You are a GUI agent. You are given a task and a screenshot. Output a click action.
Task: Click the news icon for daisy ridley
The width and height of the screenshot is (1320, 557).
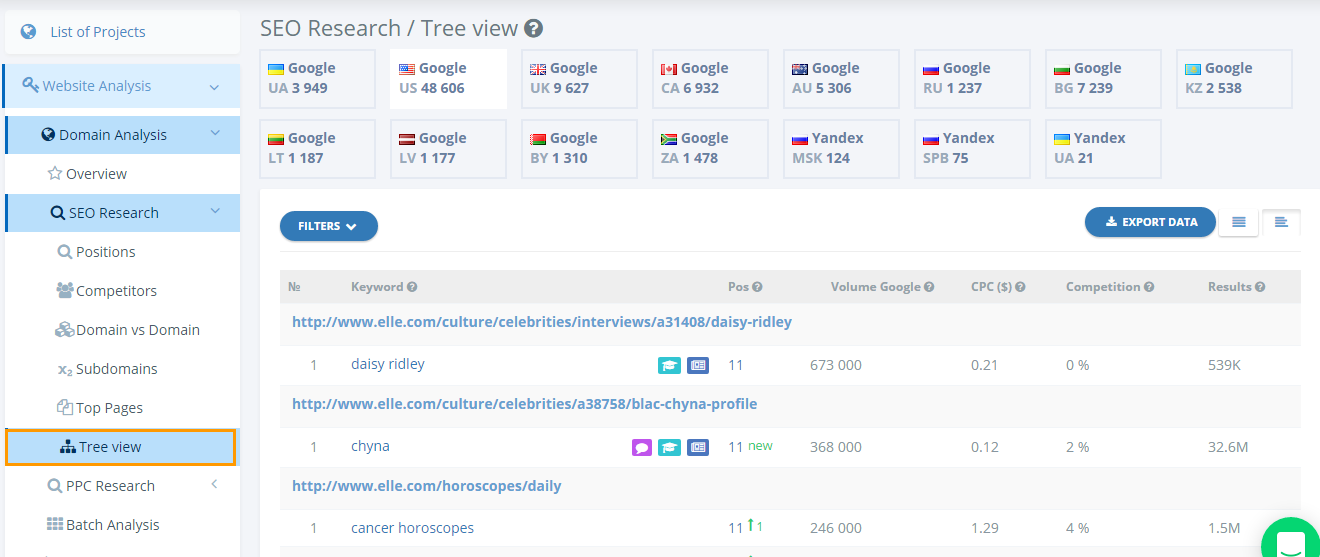[x=698, y=366]
